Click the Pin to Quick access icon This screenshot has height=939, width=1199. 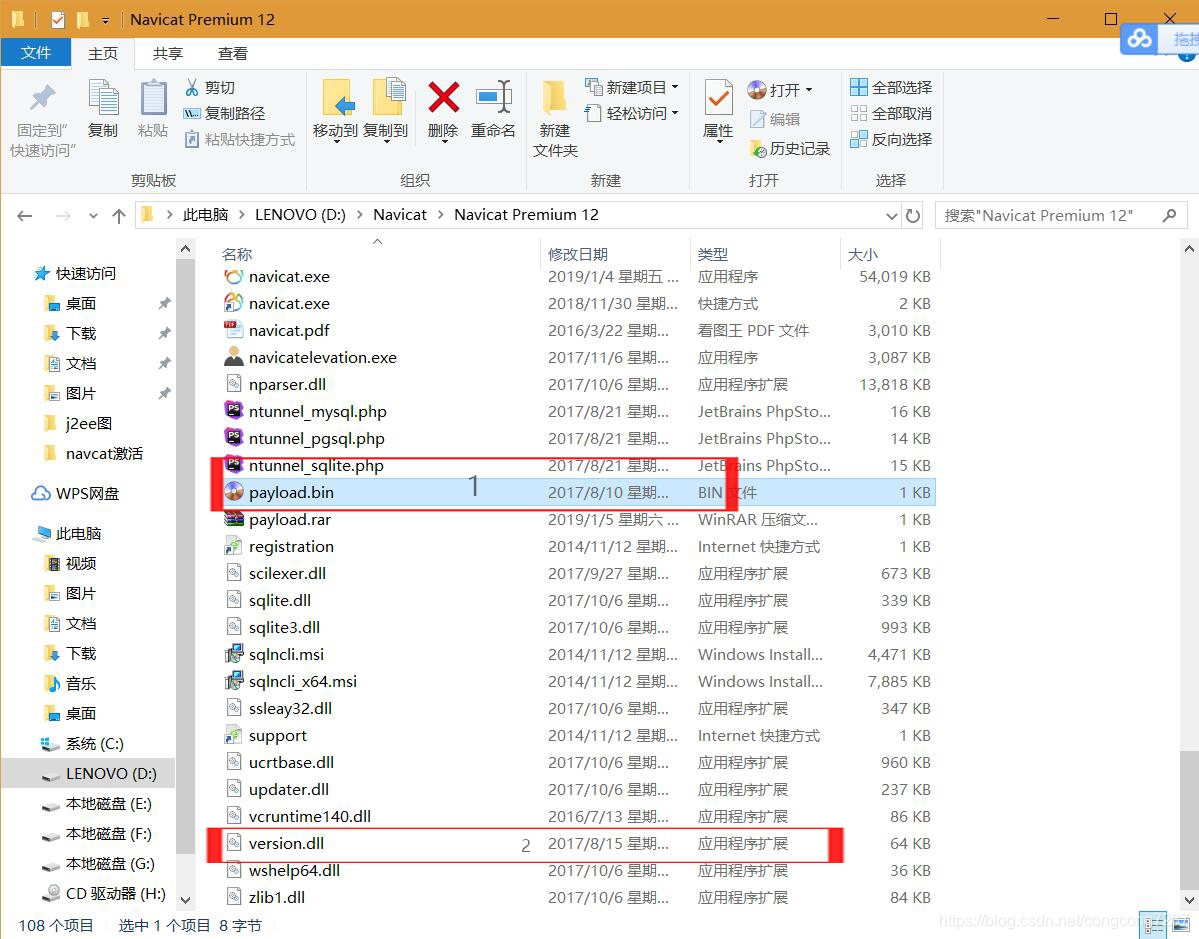(43, 98)
